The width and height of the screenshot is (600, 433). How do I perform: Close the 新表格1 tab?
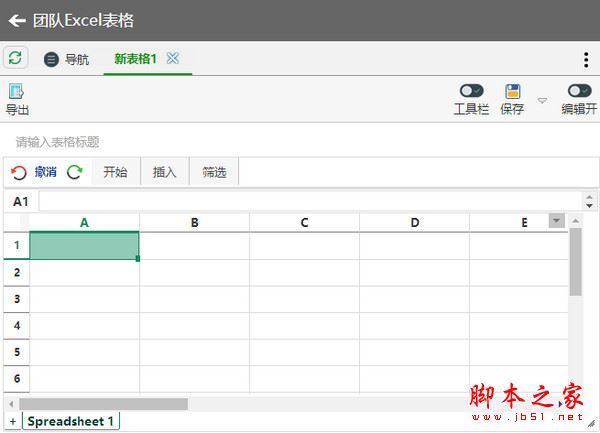173,59
